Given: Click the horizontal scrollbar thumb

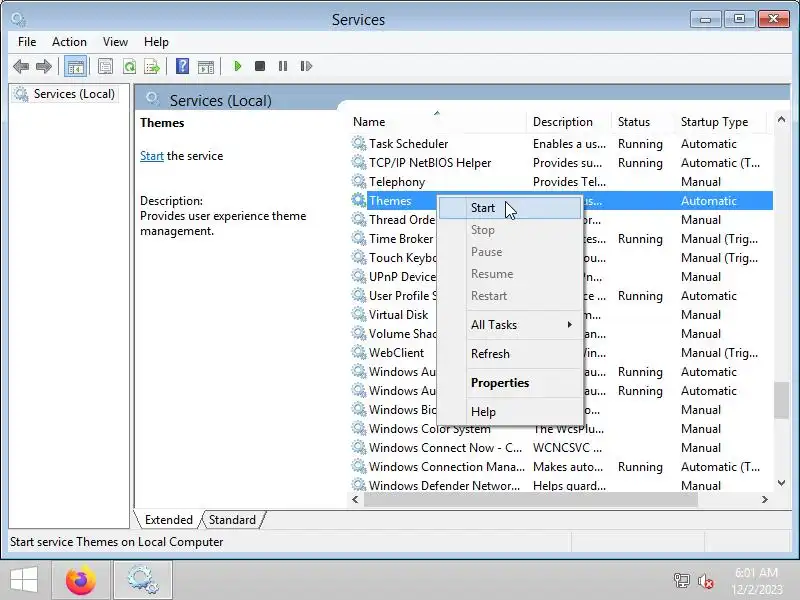Looking at the screenshot, I should (x=531, y=499).
